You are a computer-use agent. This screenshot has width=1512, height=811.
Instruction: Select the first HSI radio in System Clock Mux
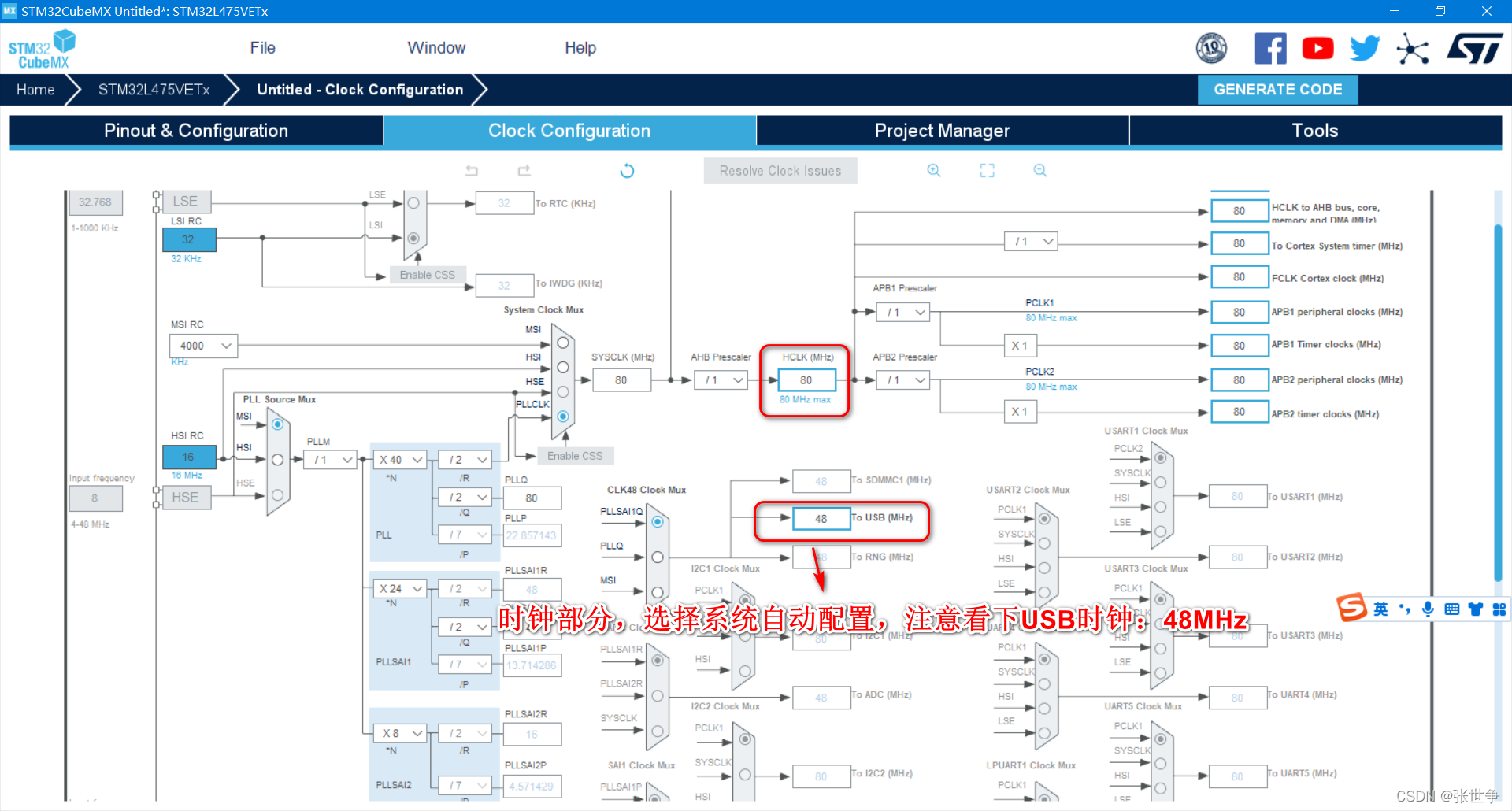(563, 368)
